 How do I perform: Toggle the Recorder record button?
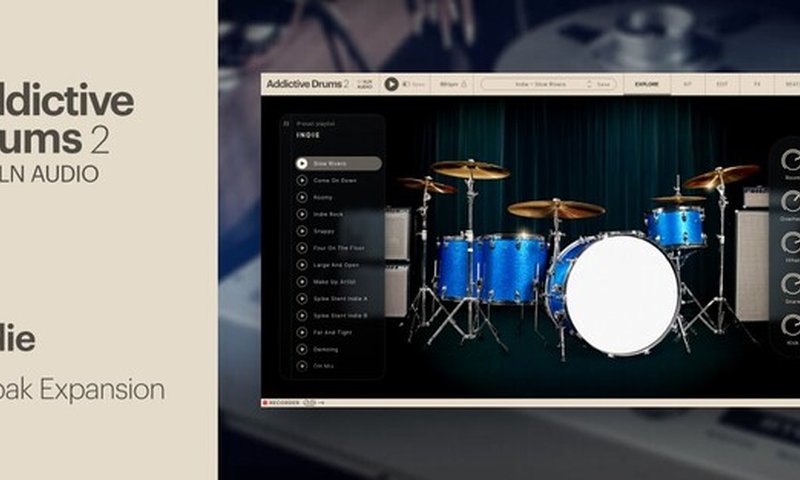[x=265, y=402]
